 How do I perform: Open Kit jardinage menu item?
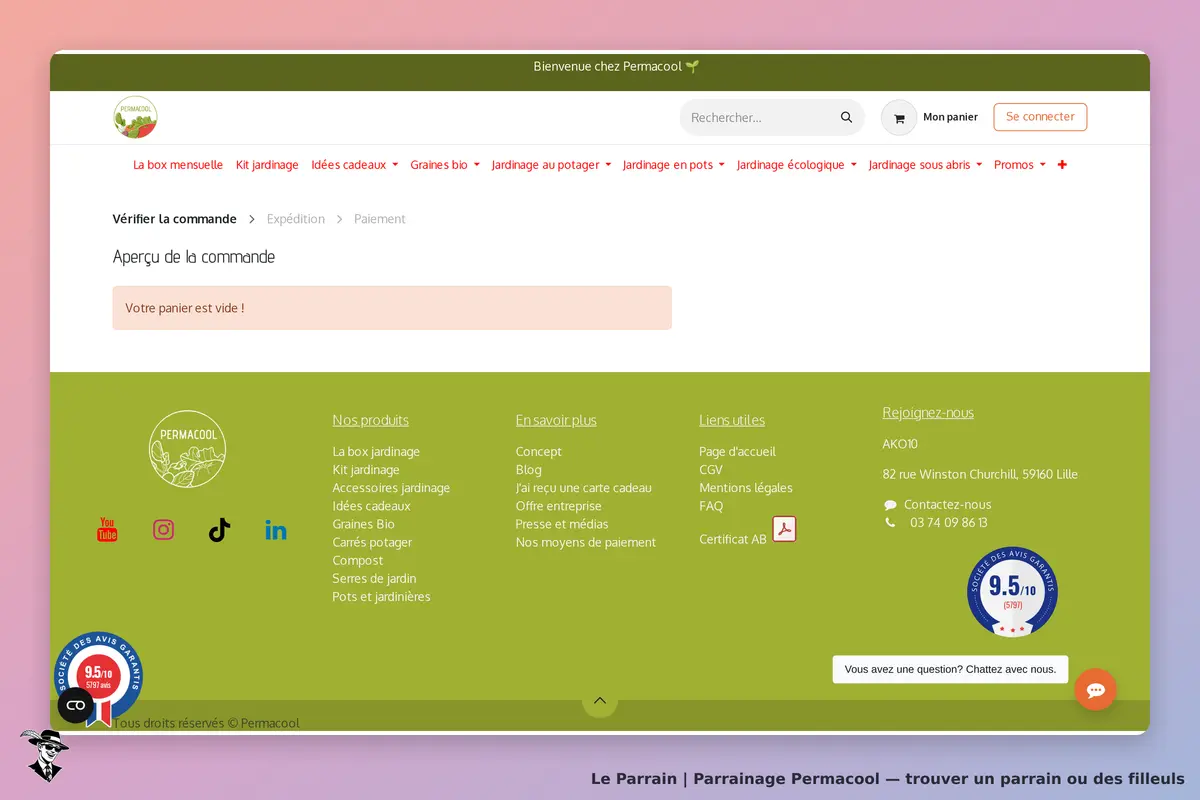coord(267,165)
